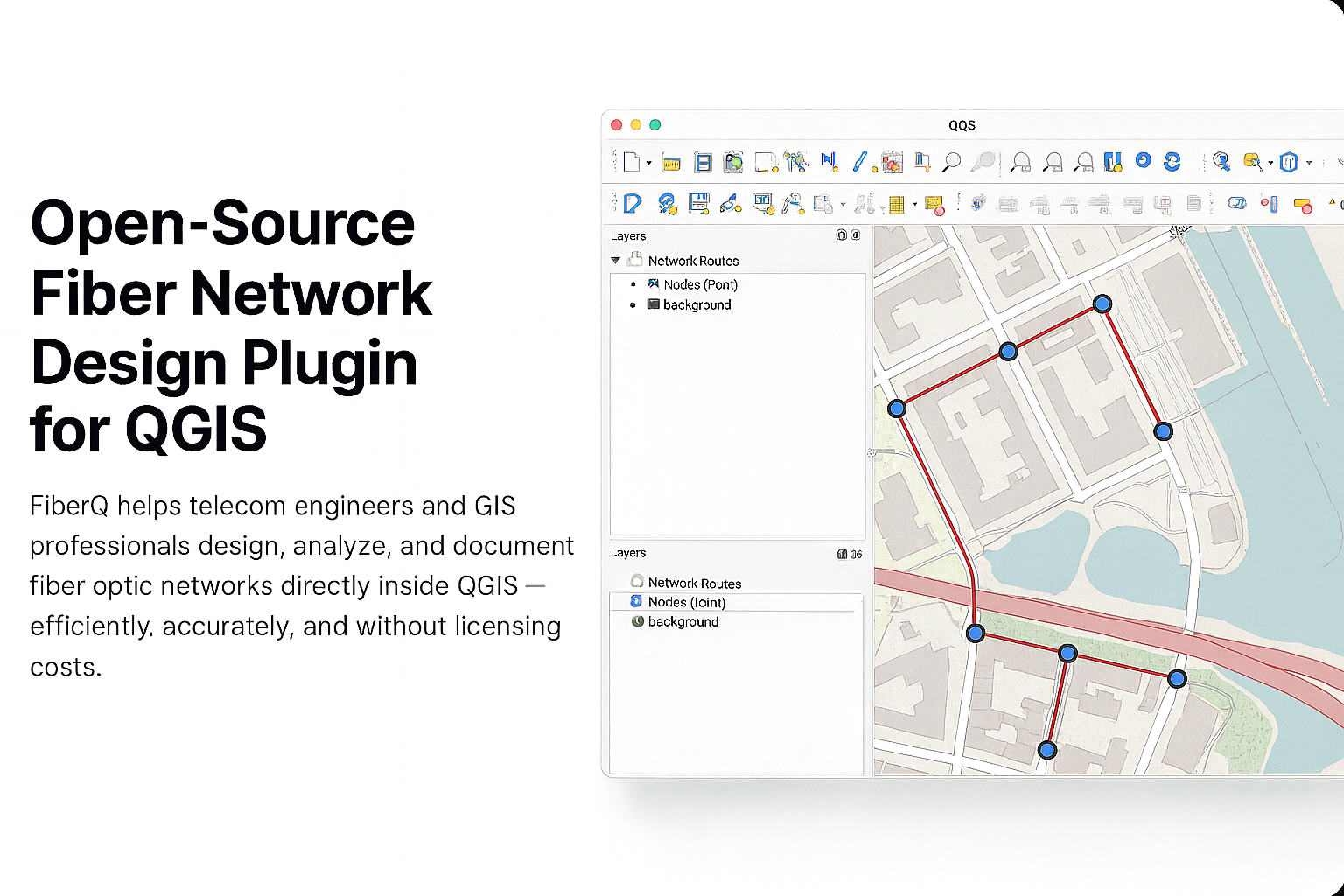Click Network Routes in the lower Layers panel
Image resolution: width=1344 pixels, height=896 pixels.
tap(694, 583)
